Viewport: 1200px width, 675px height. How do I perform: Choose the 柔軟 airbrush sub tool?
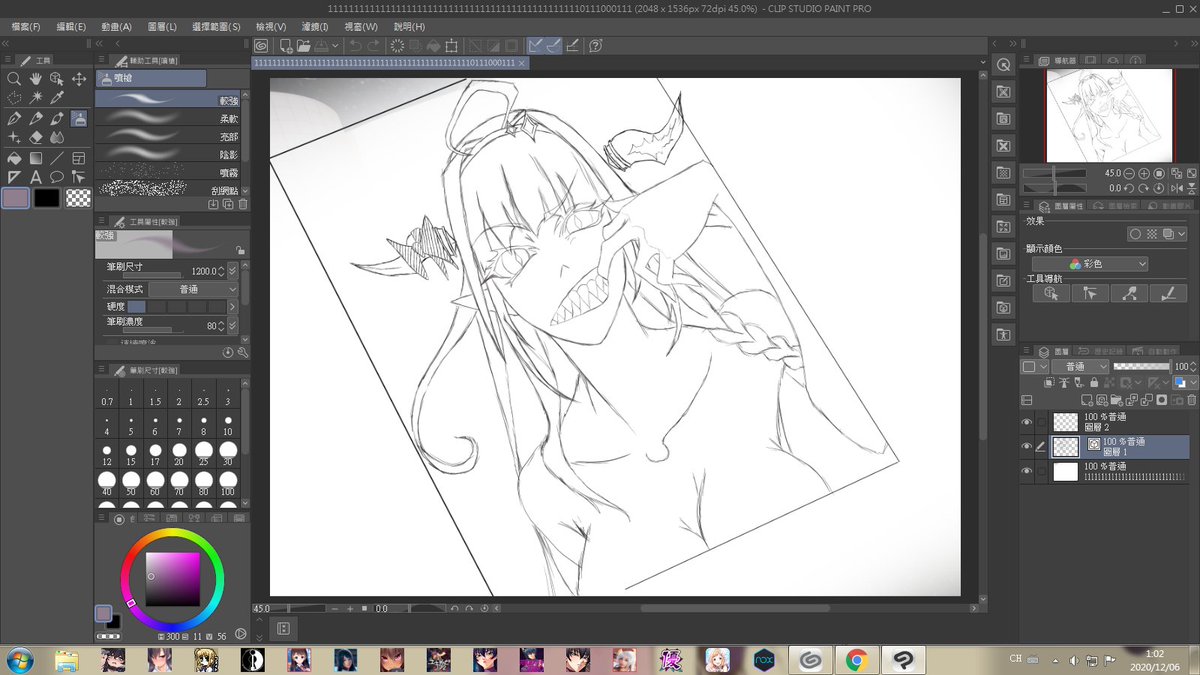pos(168,117)
